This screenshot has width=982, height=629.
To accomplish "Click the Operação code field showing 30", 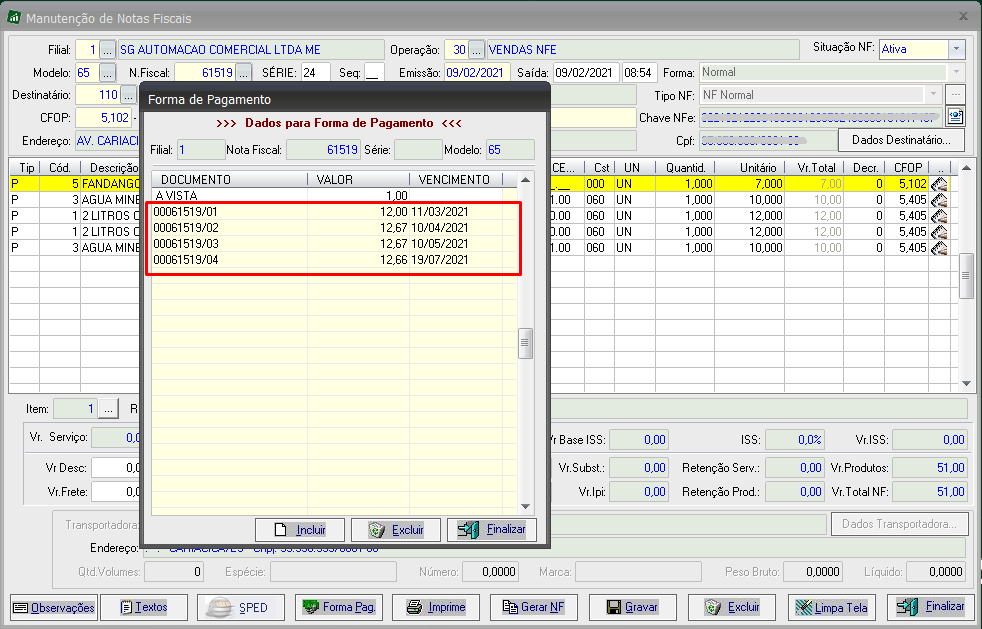I will tap(456, 49).
